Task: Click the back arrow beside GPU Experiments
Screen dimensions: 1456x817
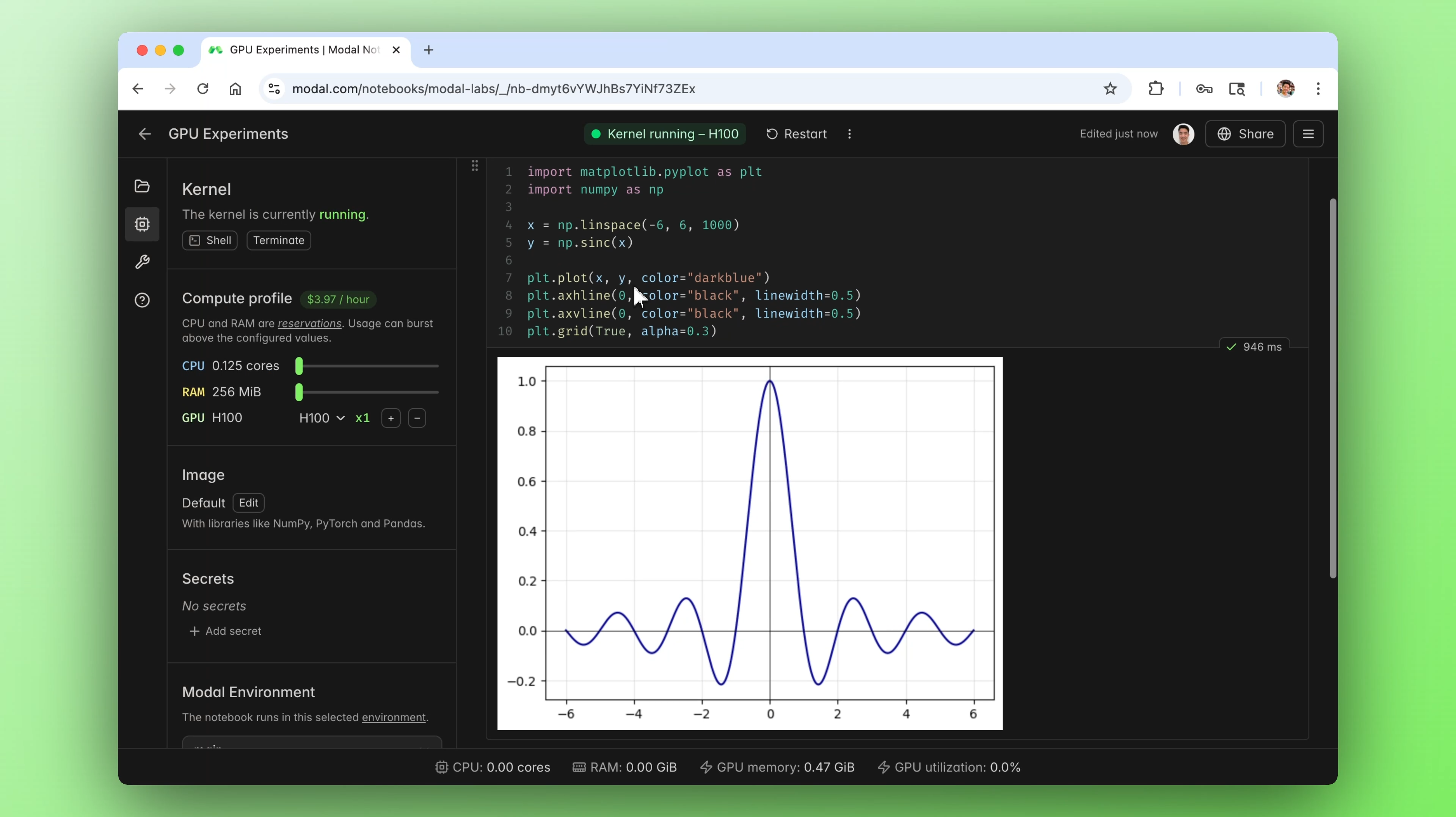Action: click(x=145, y=134)
